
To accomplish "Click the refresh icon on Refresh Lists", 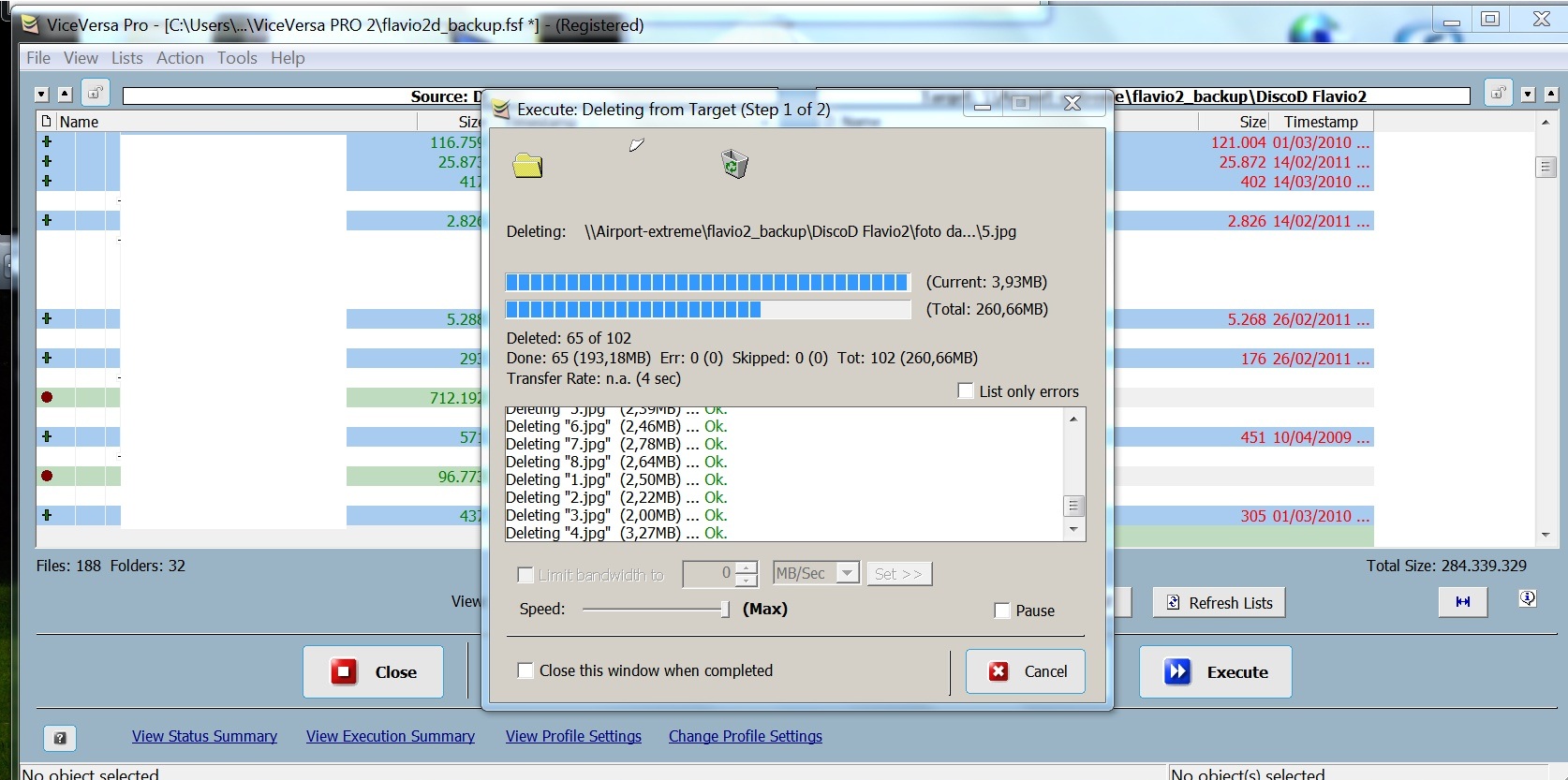I will click(x=1173, y=603).
